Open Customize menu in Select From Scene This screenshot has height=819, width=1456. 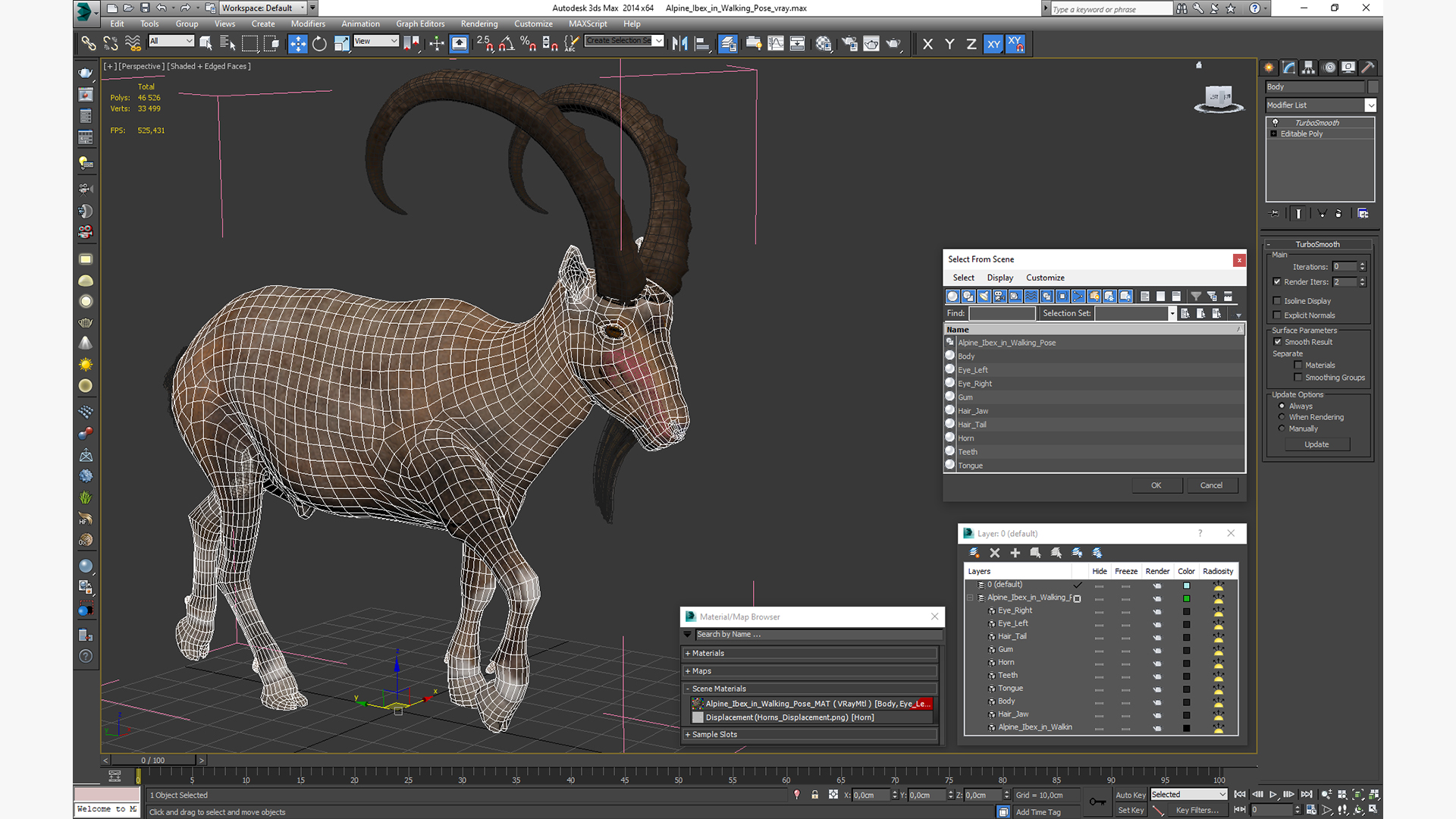1045,278
